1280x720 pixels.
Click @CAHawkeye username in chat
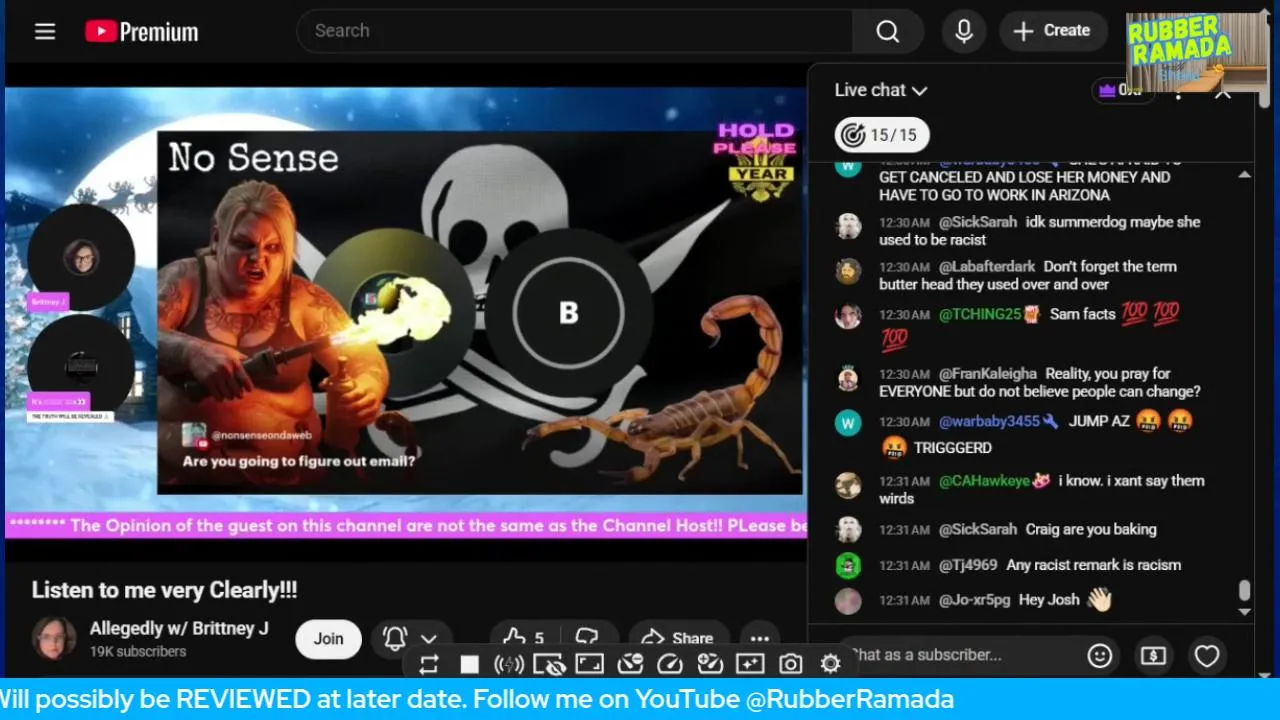[984, 481]
